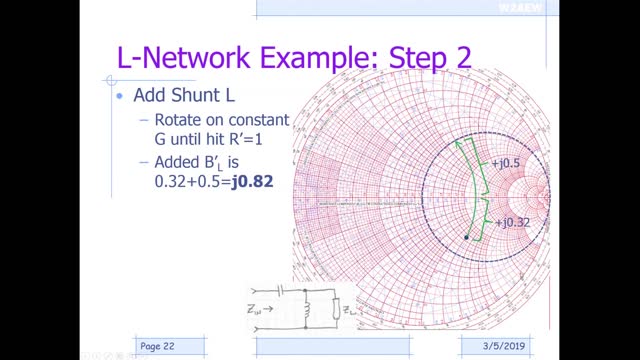Click the "G until hit R'=1" line
Image resolution: width=640 pixels, height=360 pixels.
[208, 139]
